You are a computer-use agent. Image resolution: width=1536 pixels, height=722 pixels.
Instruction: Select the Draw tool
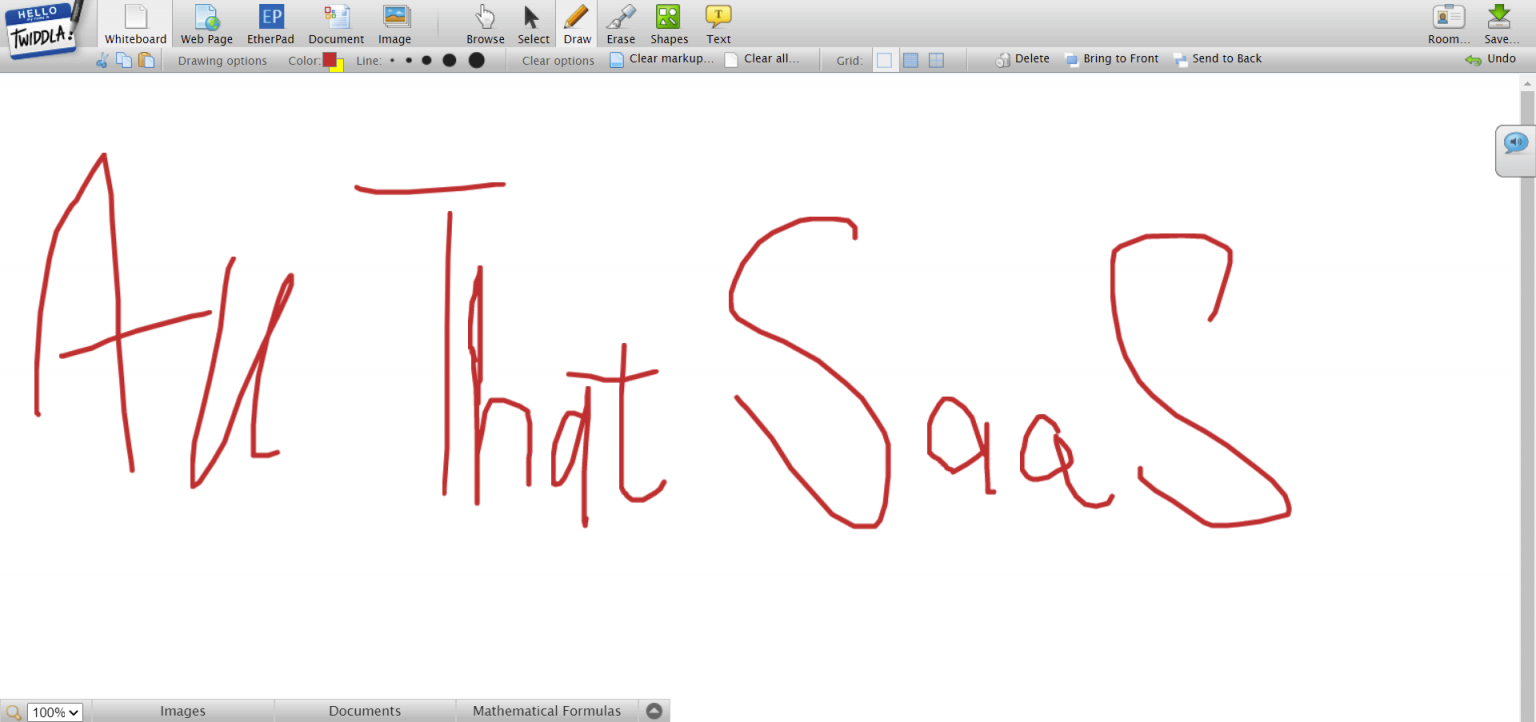[577, 24]
